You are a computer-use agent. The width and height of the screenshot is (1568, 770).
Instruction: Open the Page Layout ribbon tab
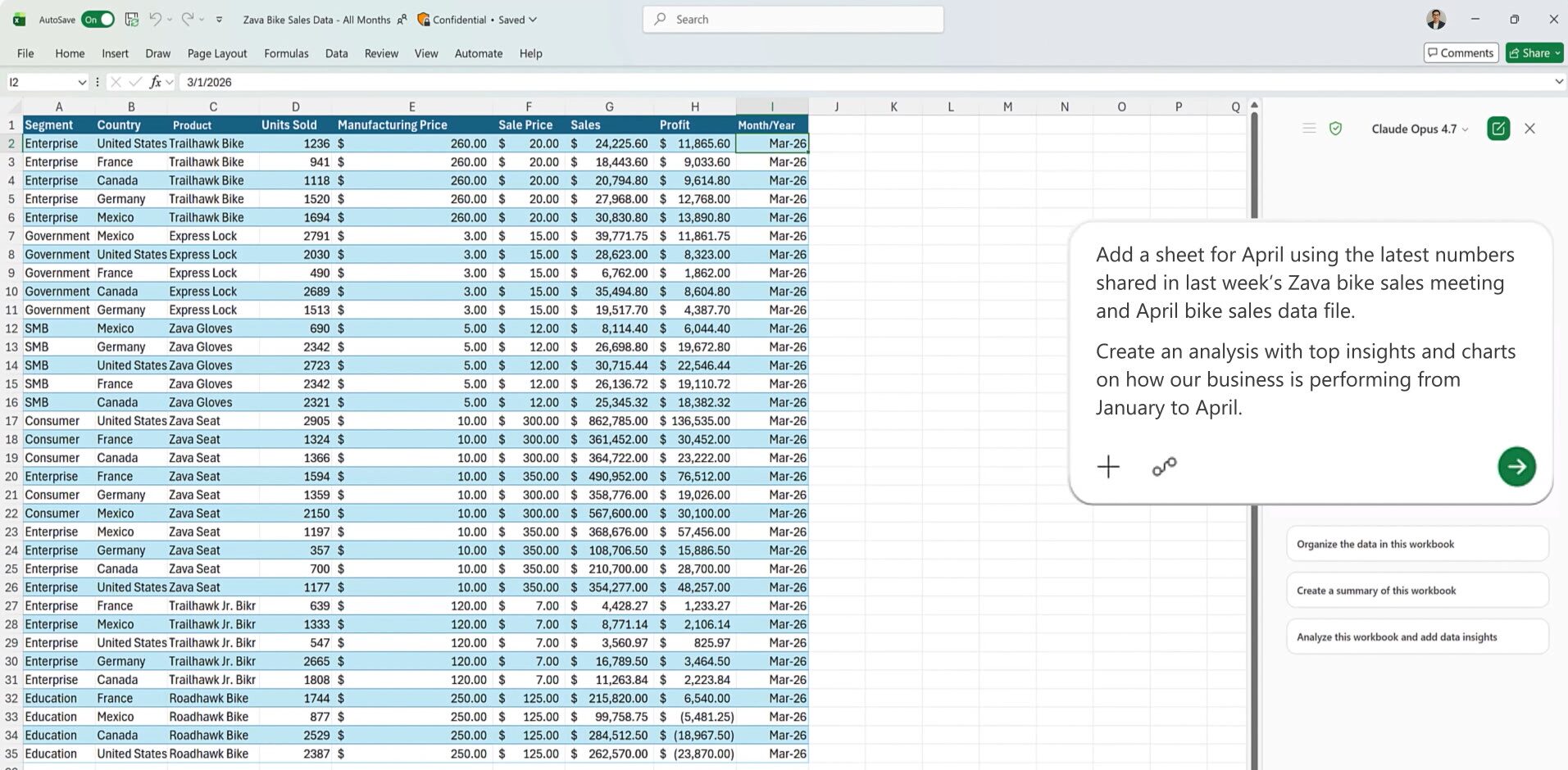tap(216, 53)
